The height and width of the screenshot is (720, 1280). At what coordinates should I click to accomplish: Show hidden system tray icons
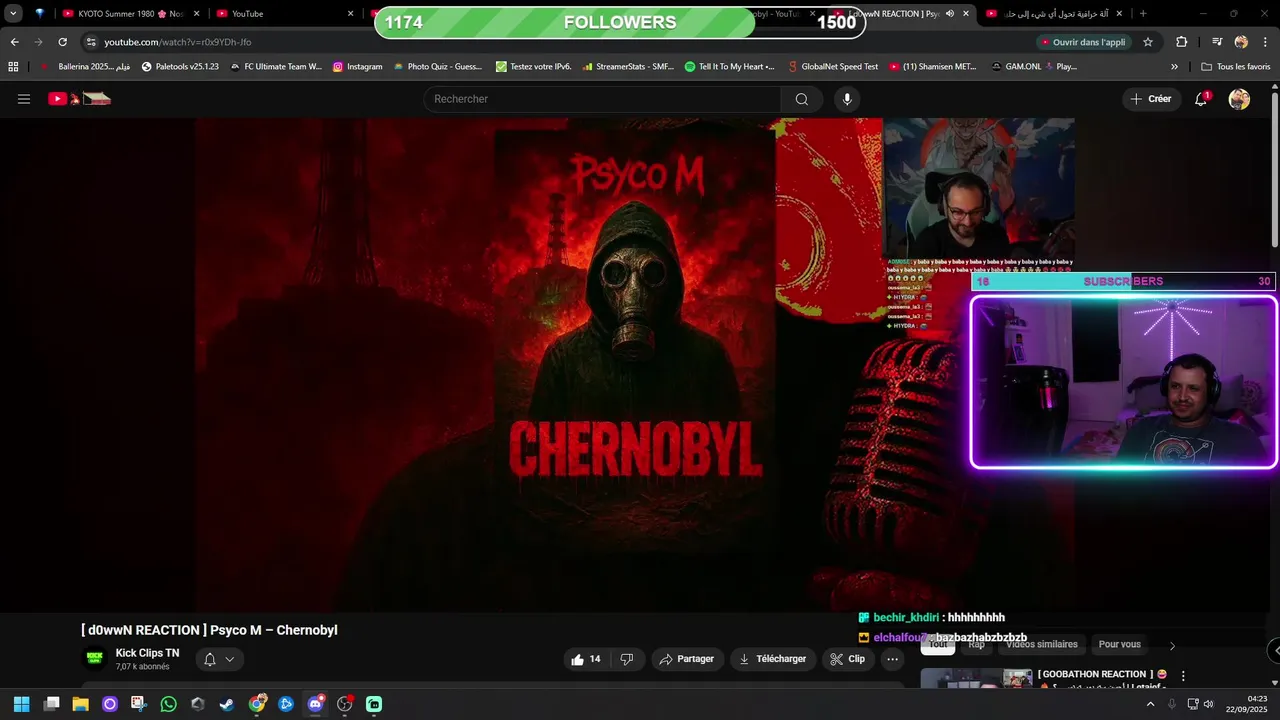point(1150,704)
